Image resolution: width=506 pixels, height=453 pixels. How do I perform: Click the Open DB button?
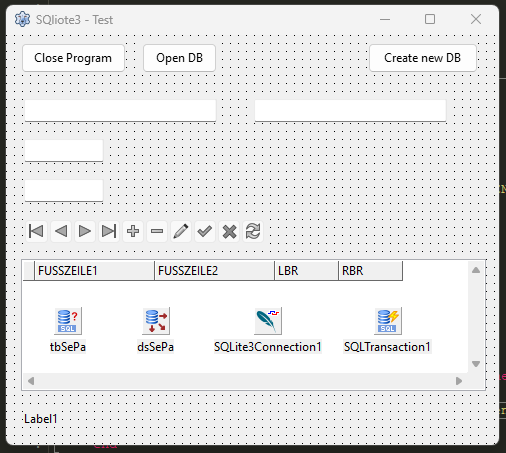(x=179, y=58)
